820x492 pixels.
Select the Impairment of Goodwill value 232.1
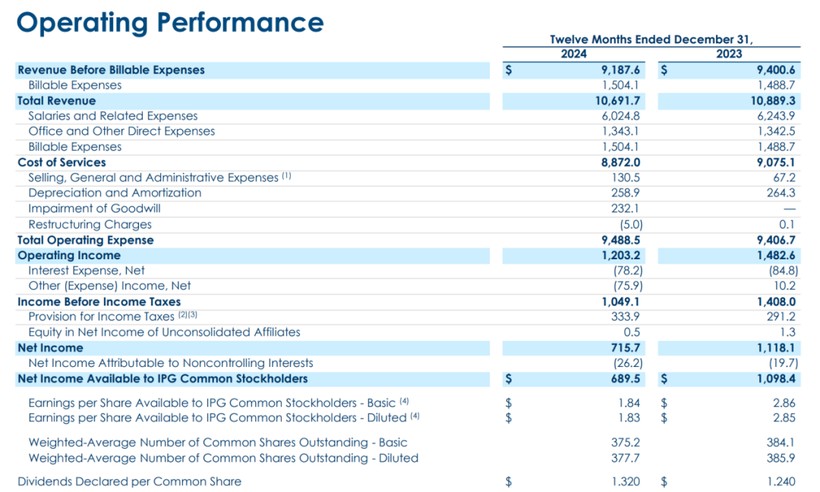625,209
